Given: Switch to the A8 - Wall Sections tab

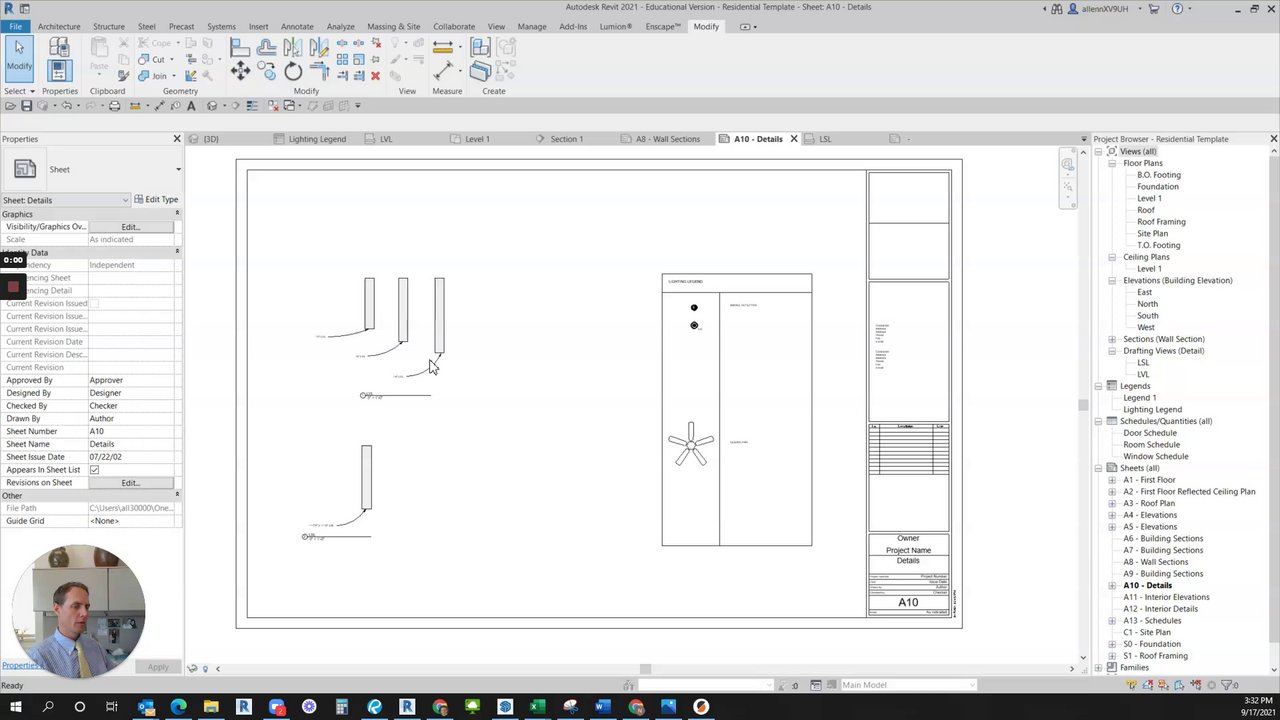Looking at the screenshot, I should [x=667, y=139].
